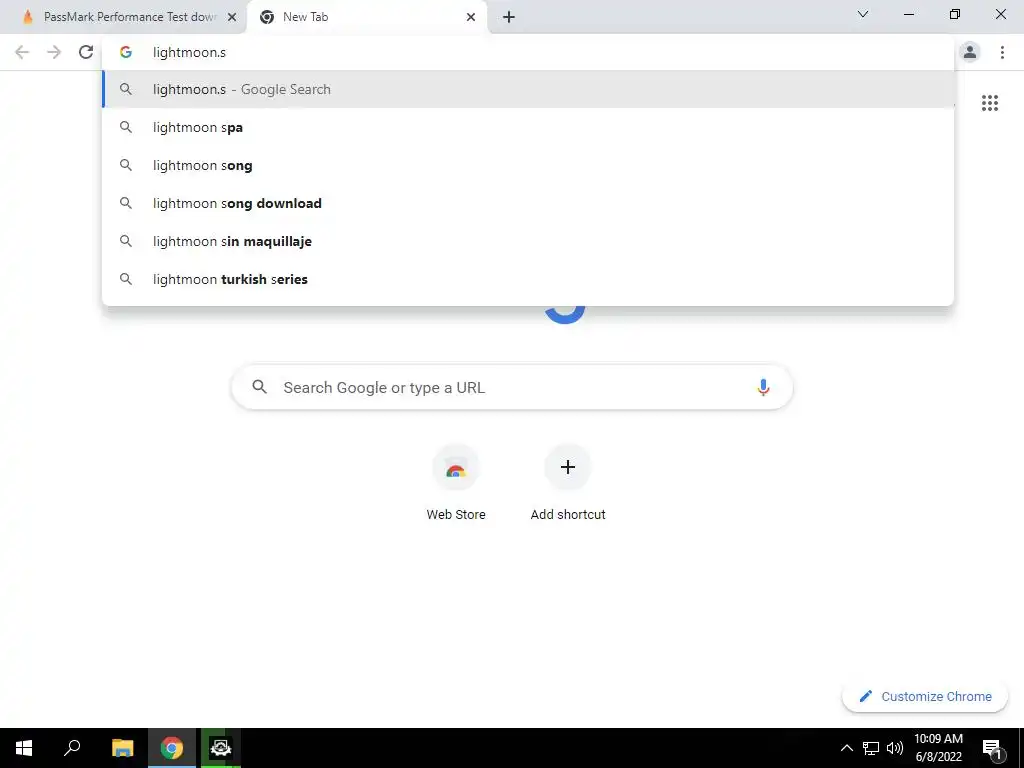Image resolution: width=1024 pixels, height=768 pixels.
Task: Click the Search Google or type URL box
Action: click(512, 387)
